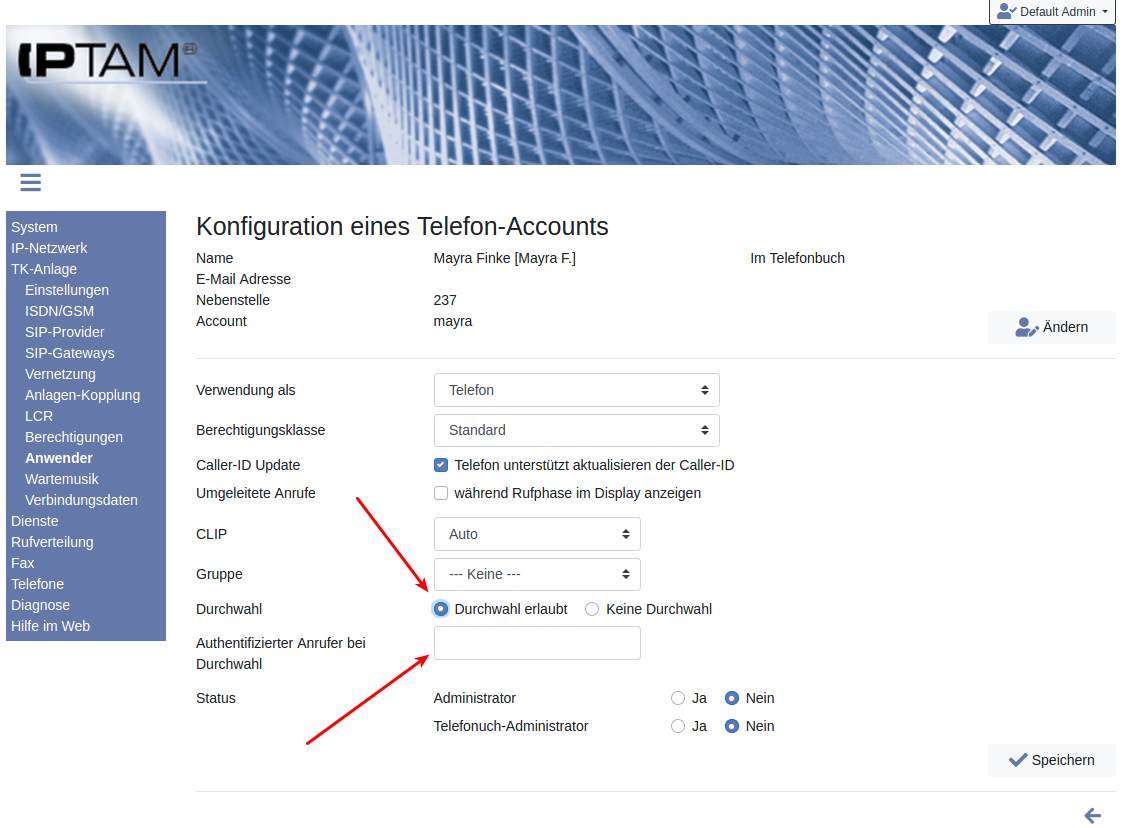Select Durchwahl erlaubt radio option

[441, 609]
